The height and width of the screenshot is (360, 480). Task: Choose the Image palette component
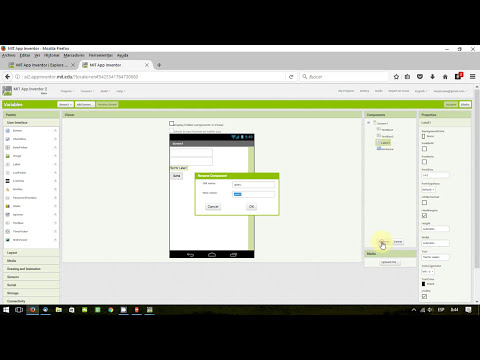[x=17, y=156]
